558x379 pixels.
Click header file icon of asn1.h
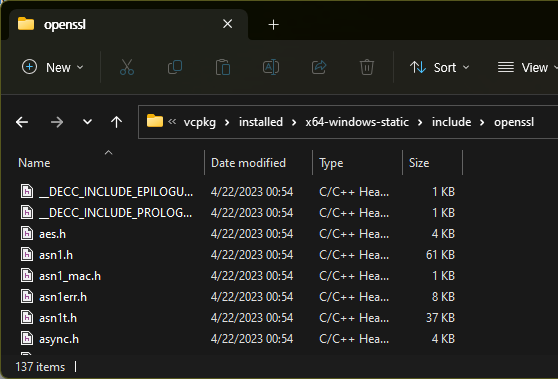pos(27,254)
